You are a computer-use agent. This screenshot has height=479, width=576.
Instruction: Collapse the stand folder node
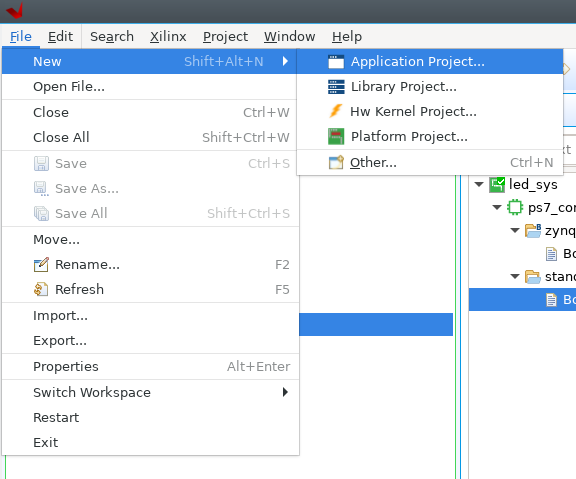(515, 276)
